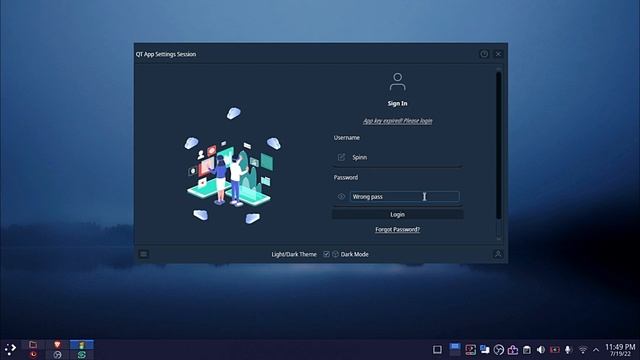Open the KDE application launcher

pos(10,349)
